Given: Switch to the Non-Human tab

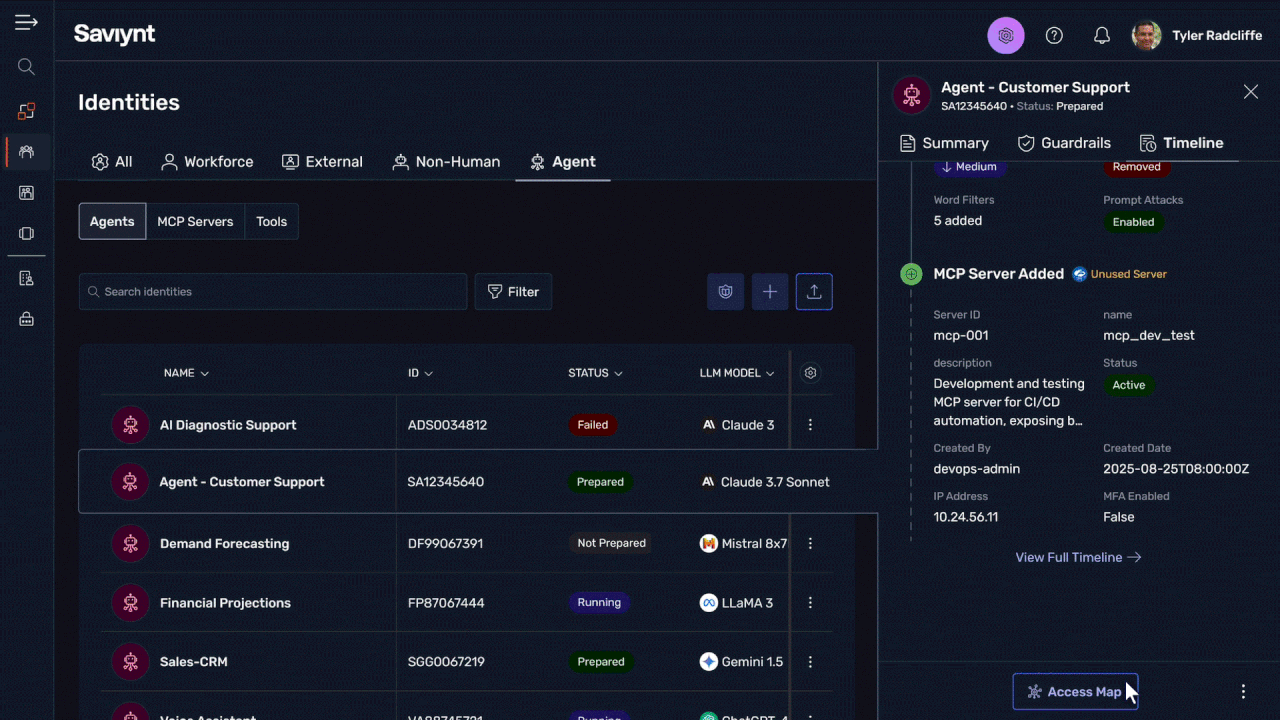Looking at the screenshot, I should [446, 162].
